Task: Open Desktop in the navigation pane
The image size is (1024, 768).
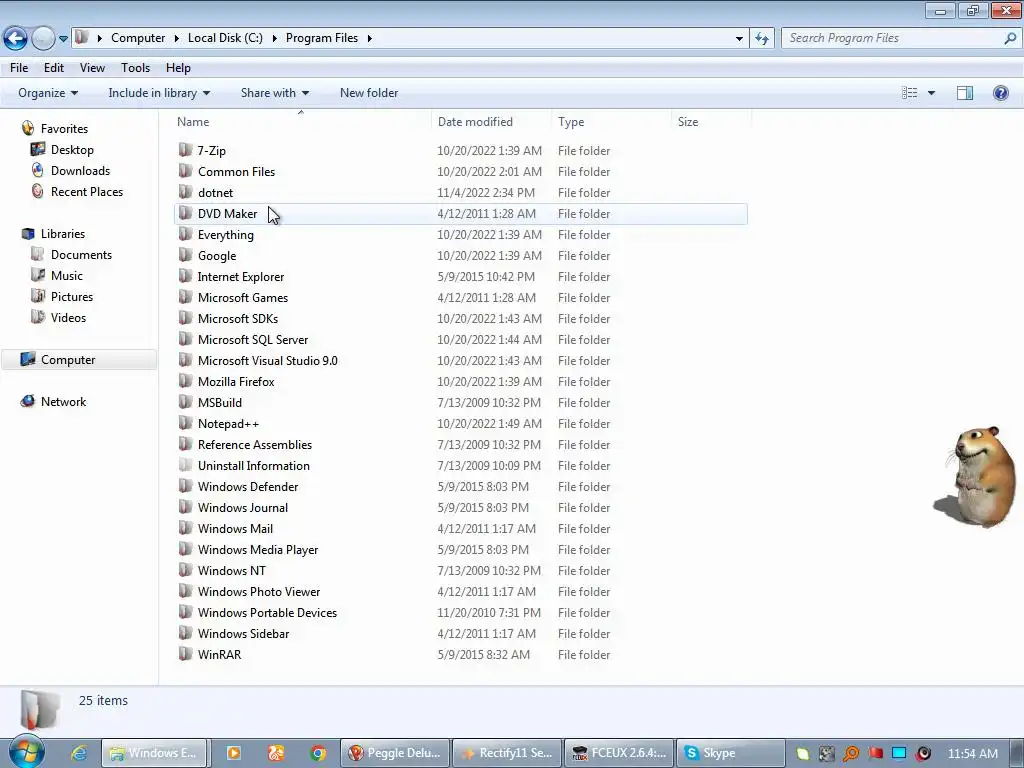Action: [x=72, y=150]
